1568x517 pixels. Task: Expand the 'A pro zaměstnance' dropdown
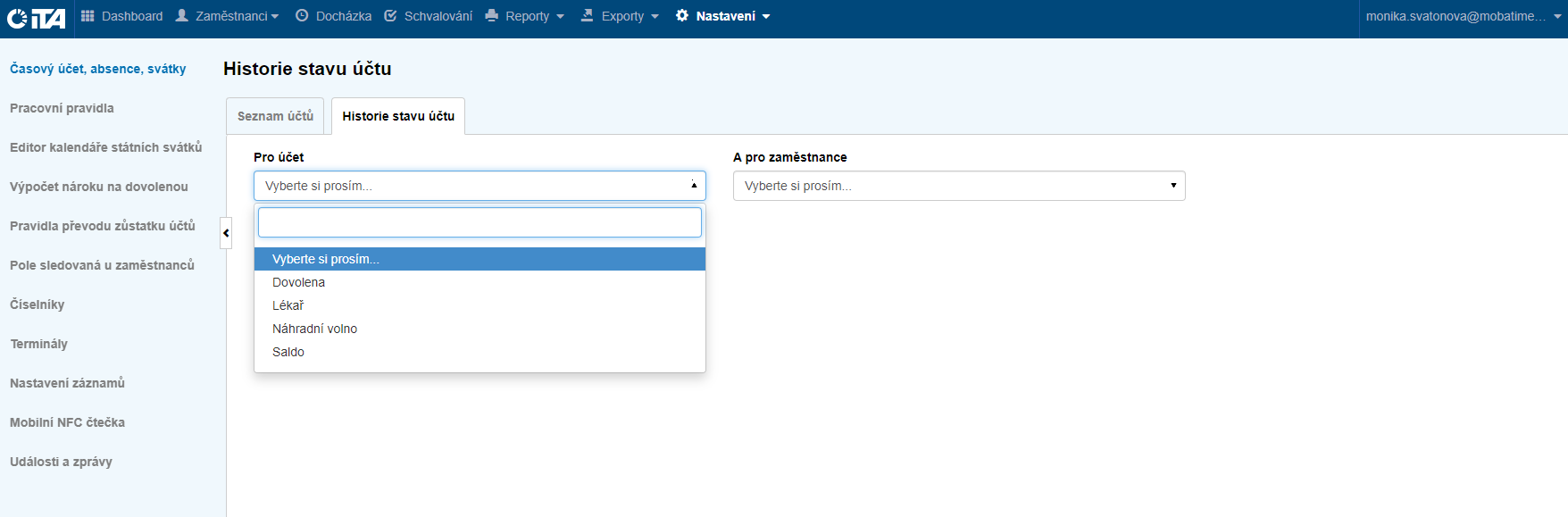pos(958,186)
